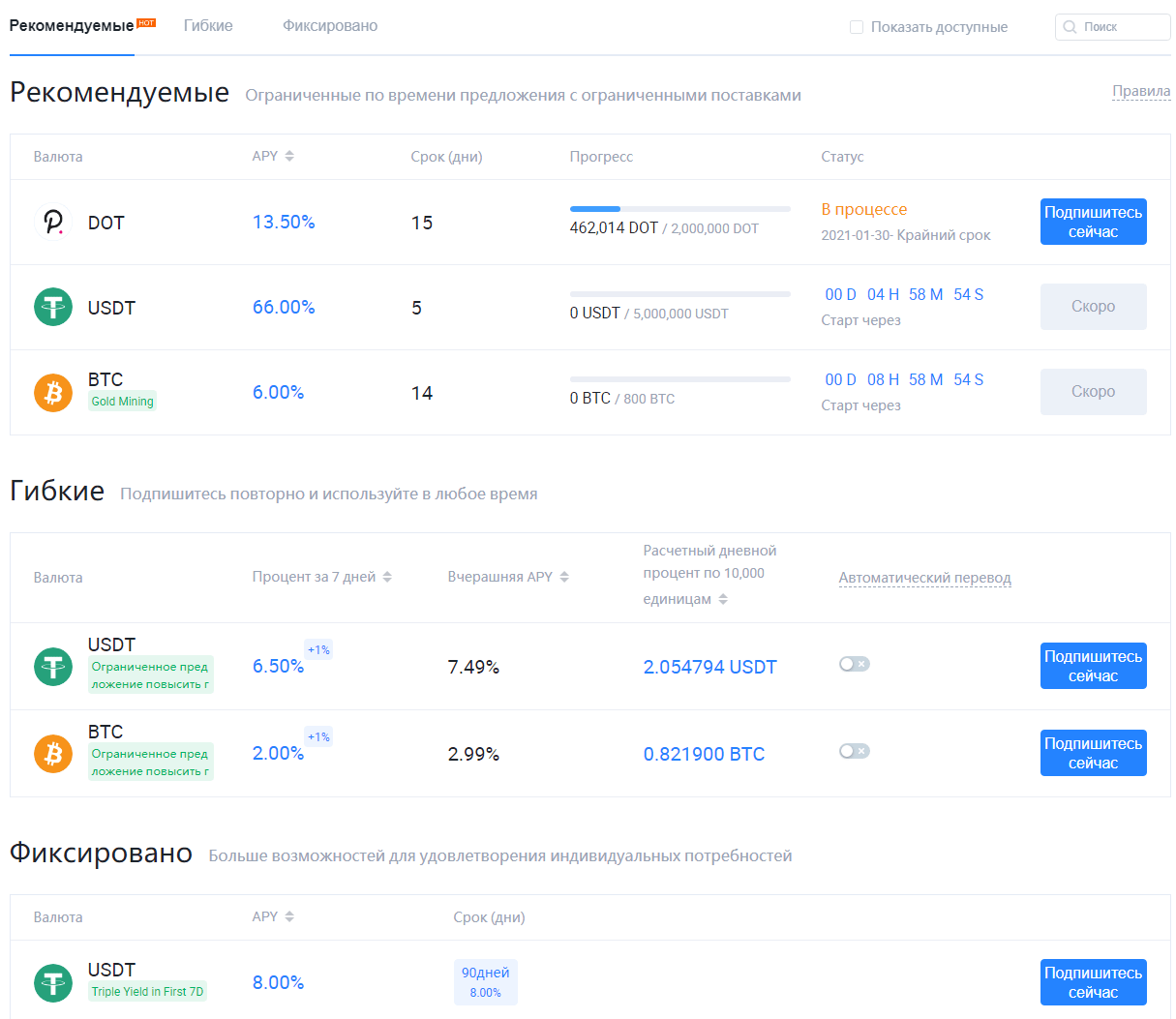Click the USDT icon in the Гибкие table
Screen dimensions: 1176x1019
click(53, 667)
